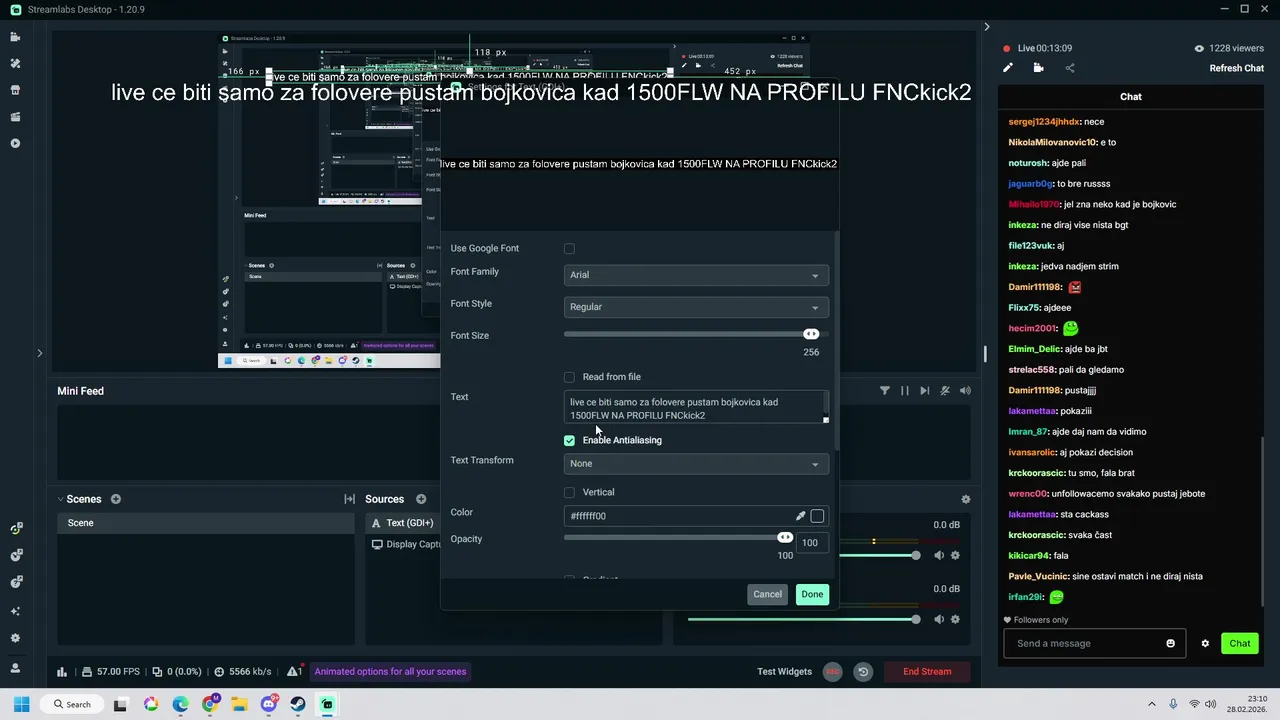Open the Themes paintbrush icon in sidebar

click(15, 63)
